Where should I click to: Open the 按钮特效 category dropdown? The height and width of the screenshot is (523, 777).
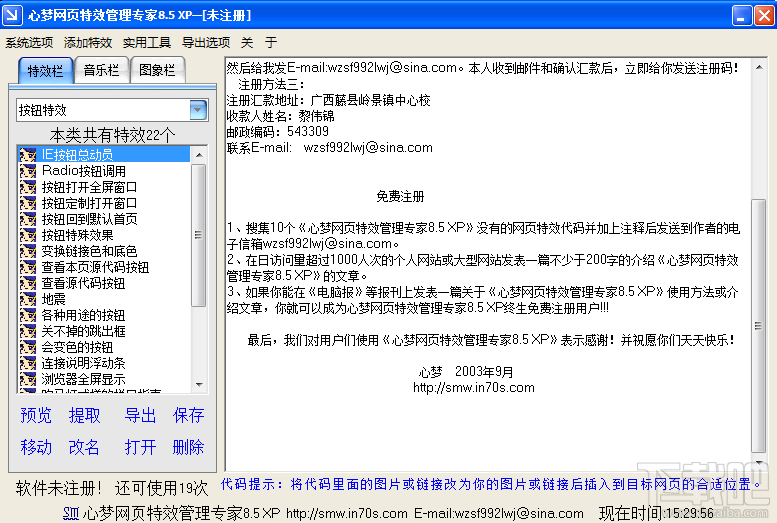coord(198,110)
